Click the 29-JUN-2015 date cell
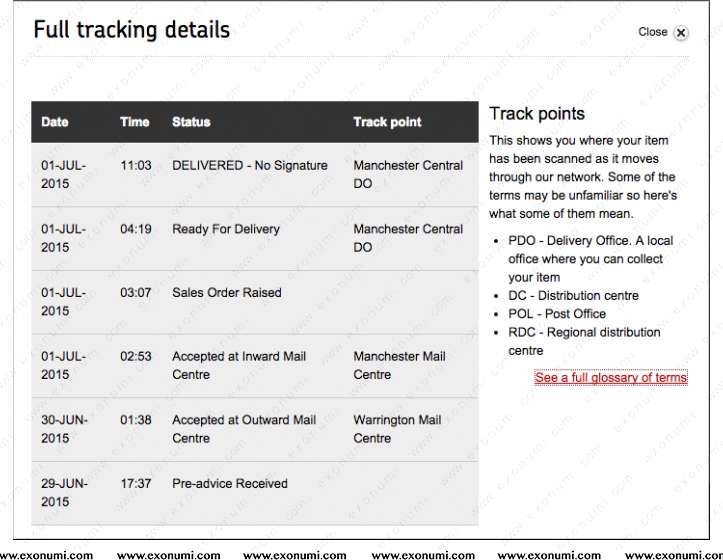Viewport: 723px width, 560px height. click(x=64, y=493)
